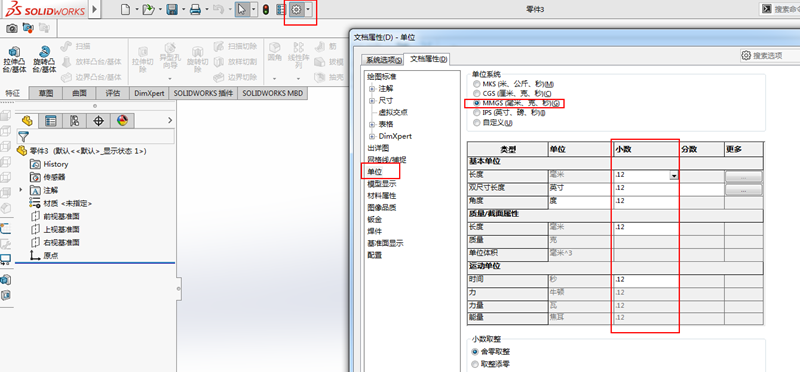
Task: Select 材料属性 in options list
Action: click(x=382, y=195)
